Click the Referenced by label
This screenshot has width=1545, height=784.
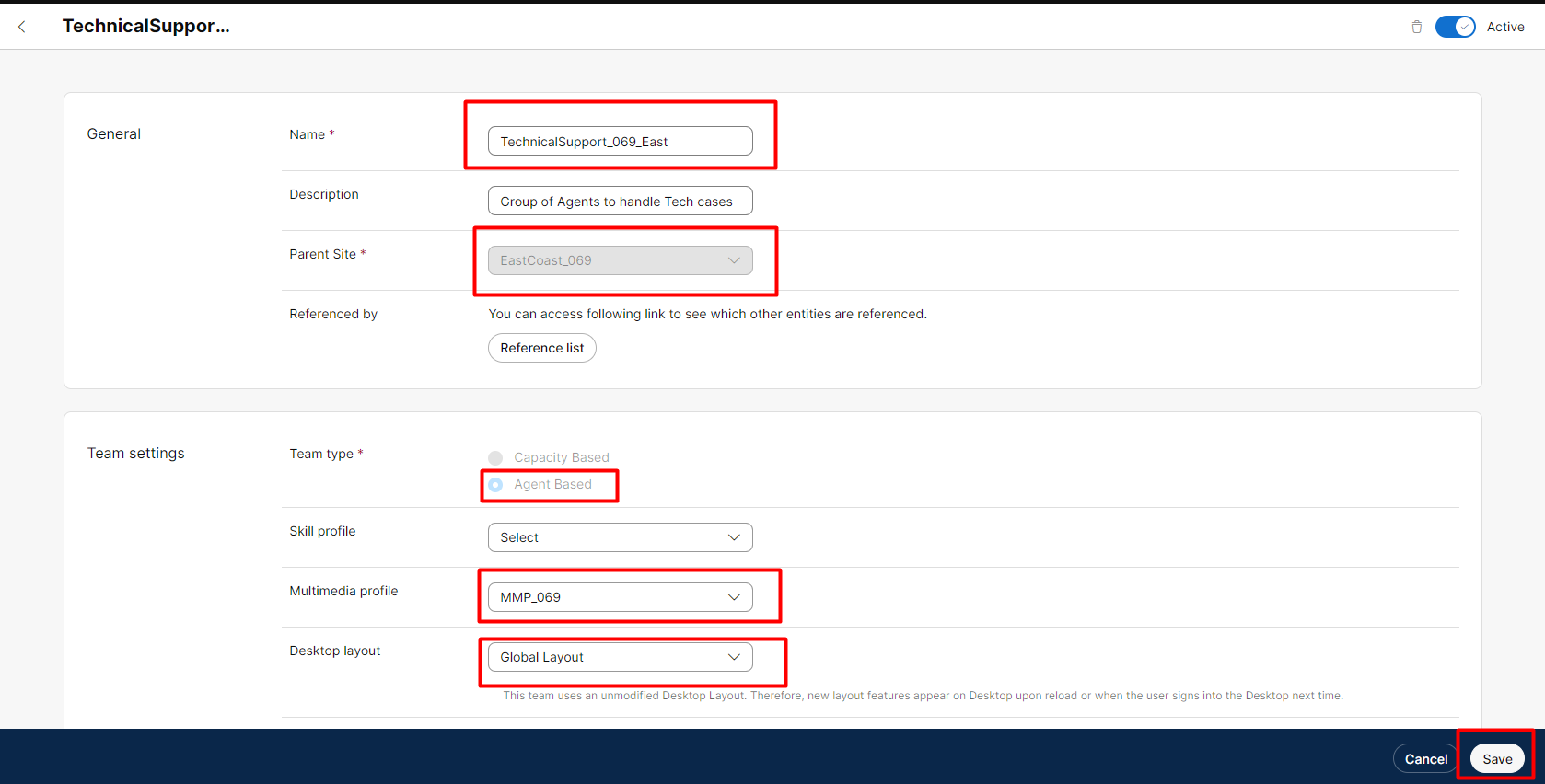333,314
